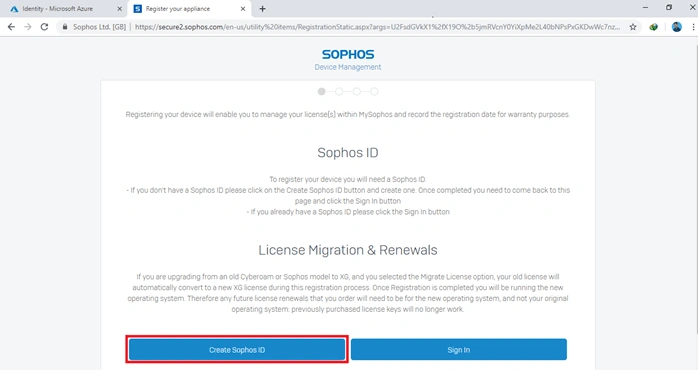The width and height of the screenshot is (698, 370).
Task: Click the third progress step circle
Action: pyautogui.click(x=357, y=91)
